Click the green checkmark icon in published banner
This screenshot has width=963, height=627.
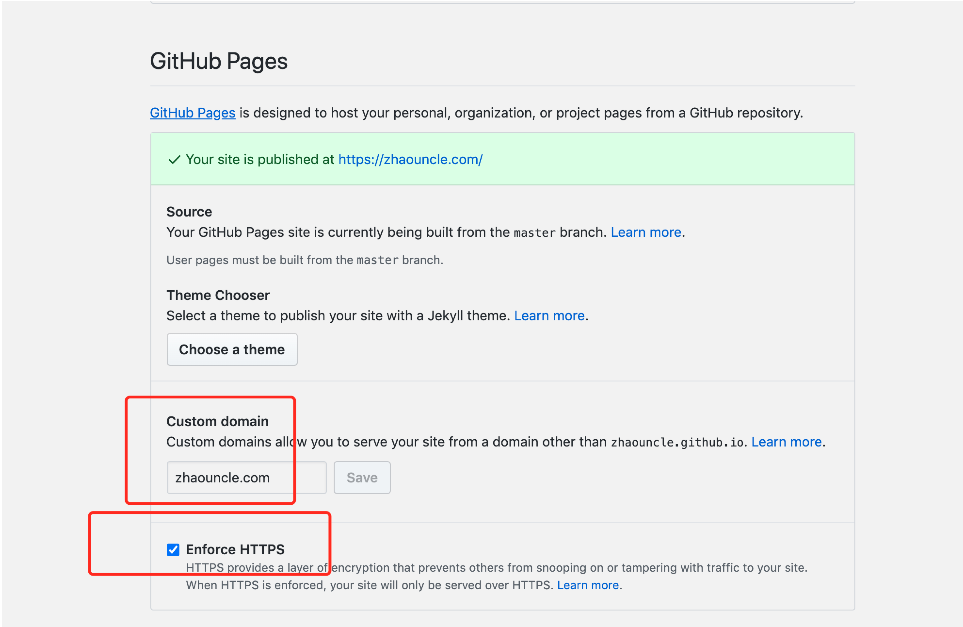(x=174, y=159)
